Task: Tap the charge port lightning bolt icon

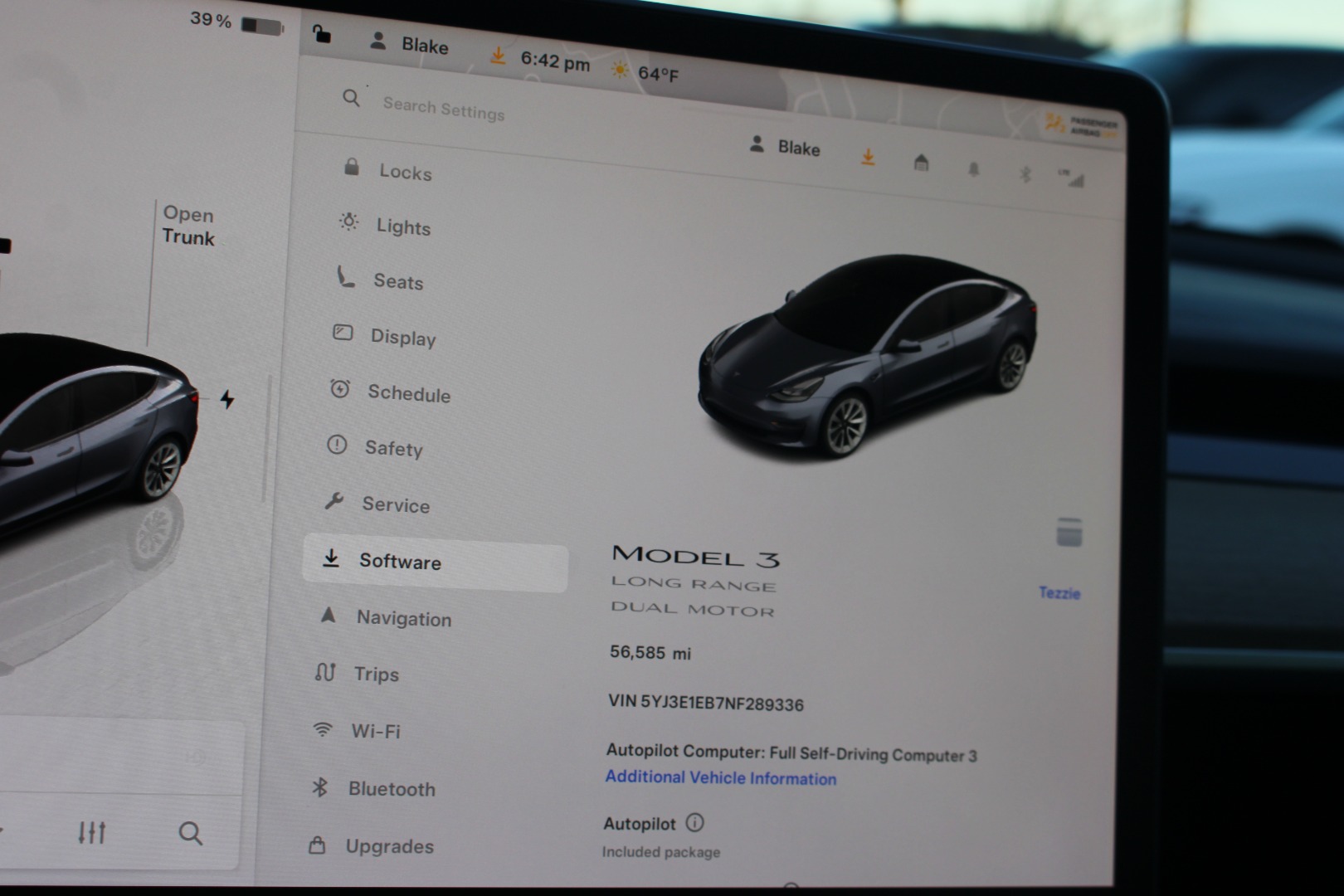Action: coord(226,399)
